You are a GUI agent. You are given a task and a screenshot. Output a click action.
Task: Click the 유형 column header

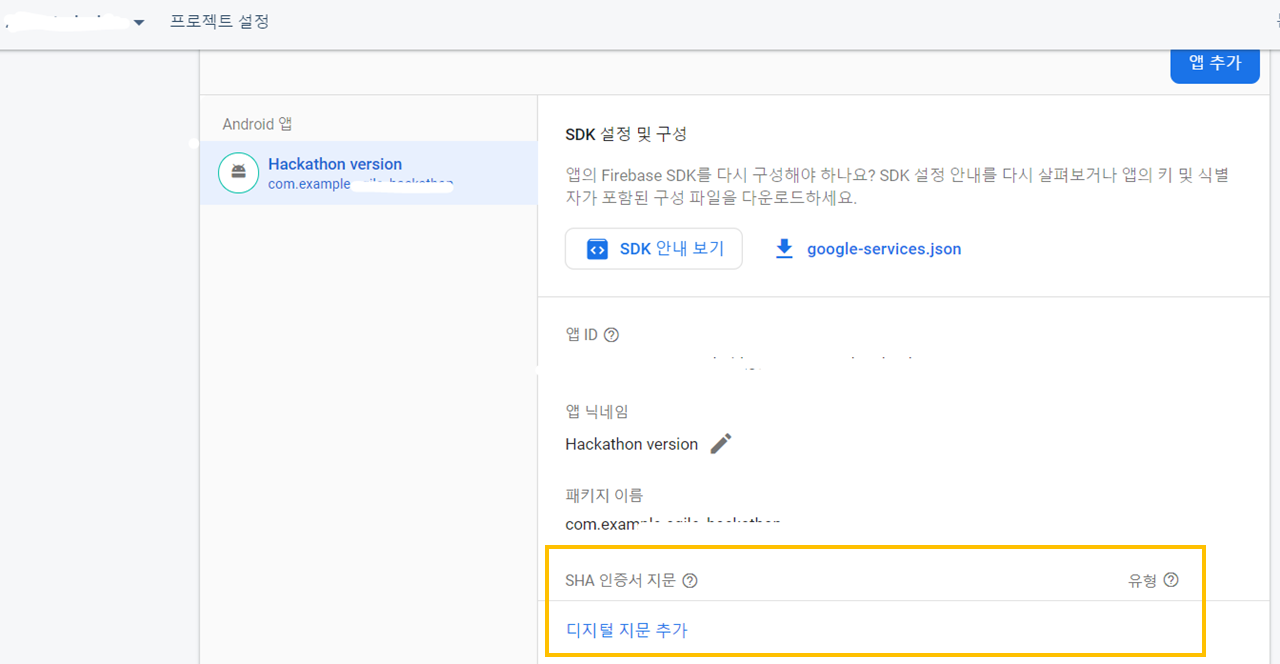click(1142, 581)
